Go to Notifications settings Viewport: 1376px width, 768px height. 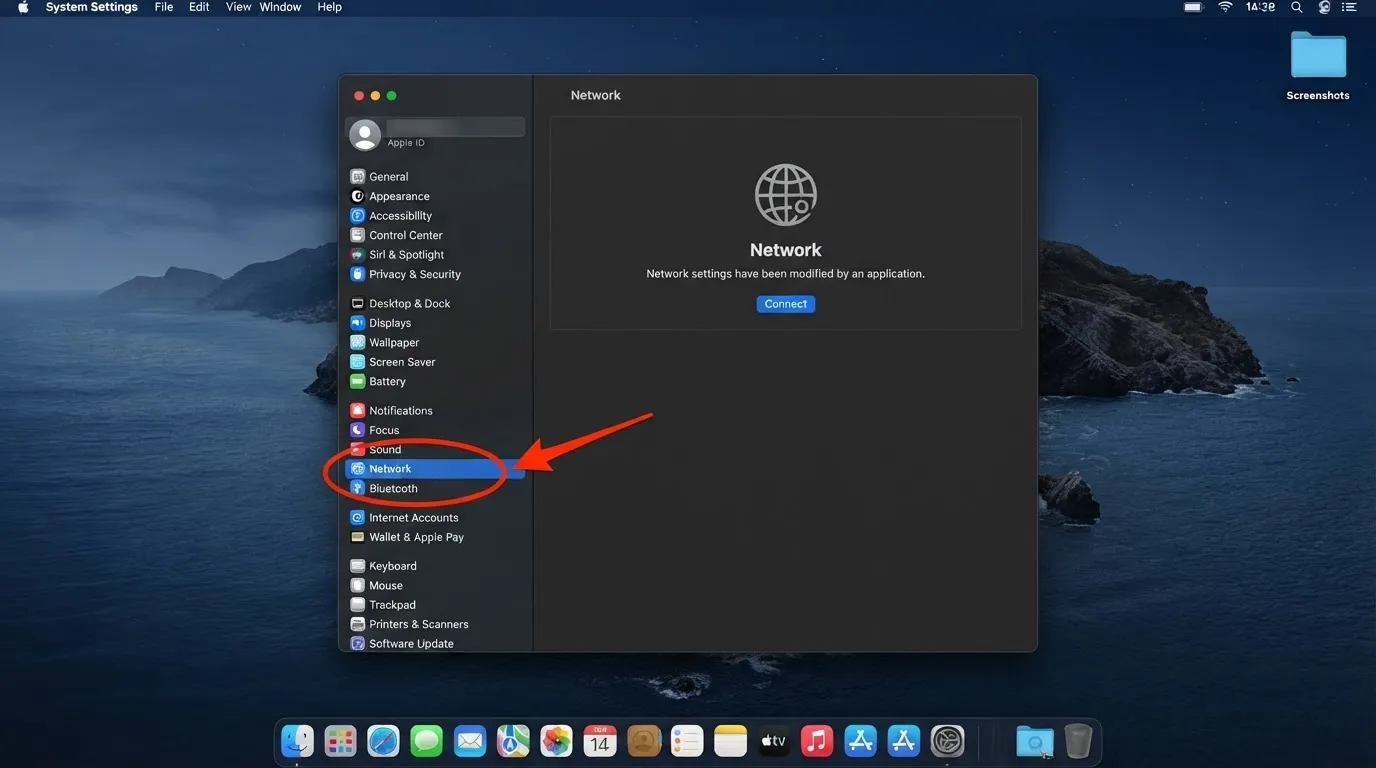(x=435, y=410)
